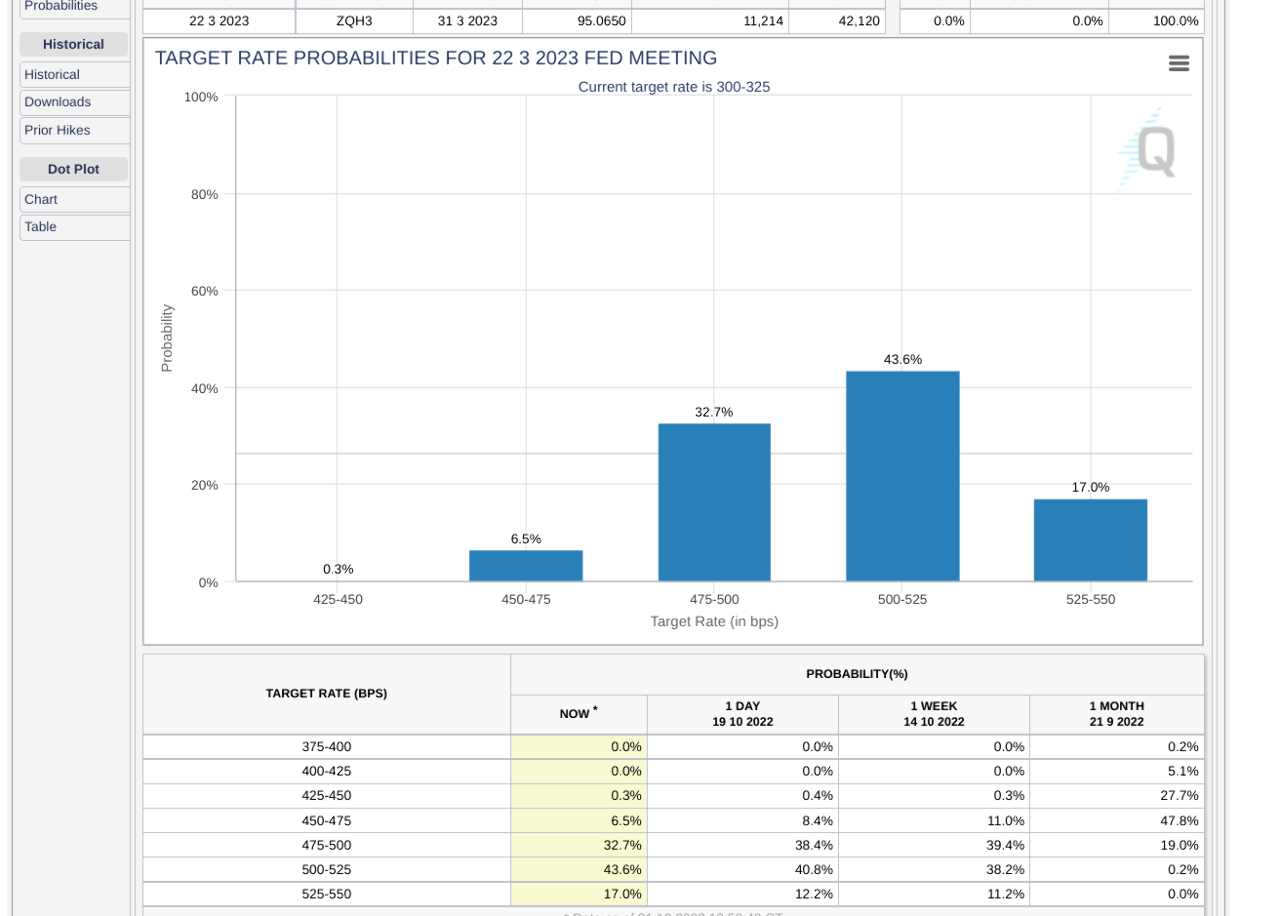Click the TARGET RATE (BPS) table header
This screenshot has height=916, width=1280.
coord(326,692)
